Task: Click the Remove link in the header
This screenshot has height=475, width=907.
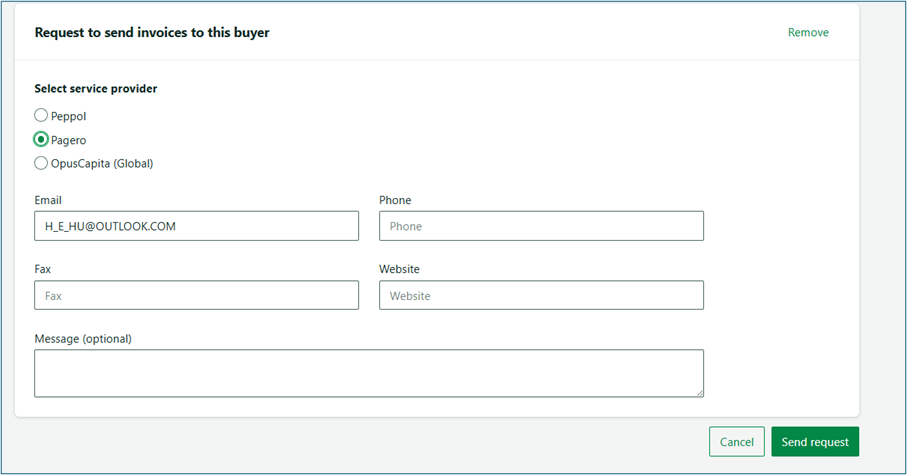Action: 808,32
